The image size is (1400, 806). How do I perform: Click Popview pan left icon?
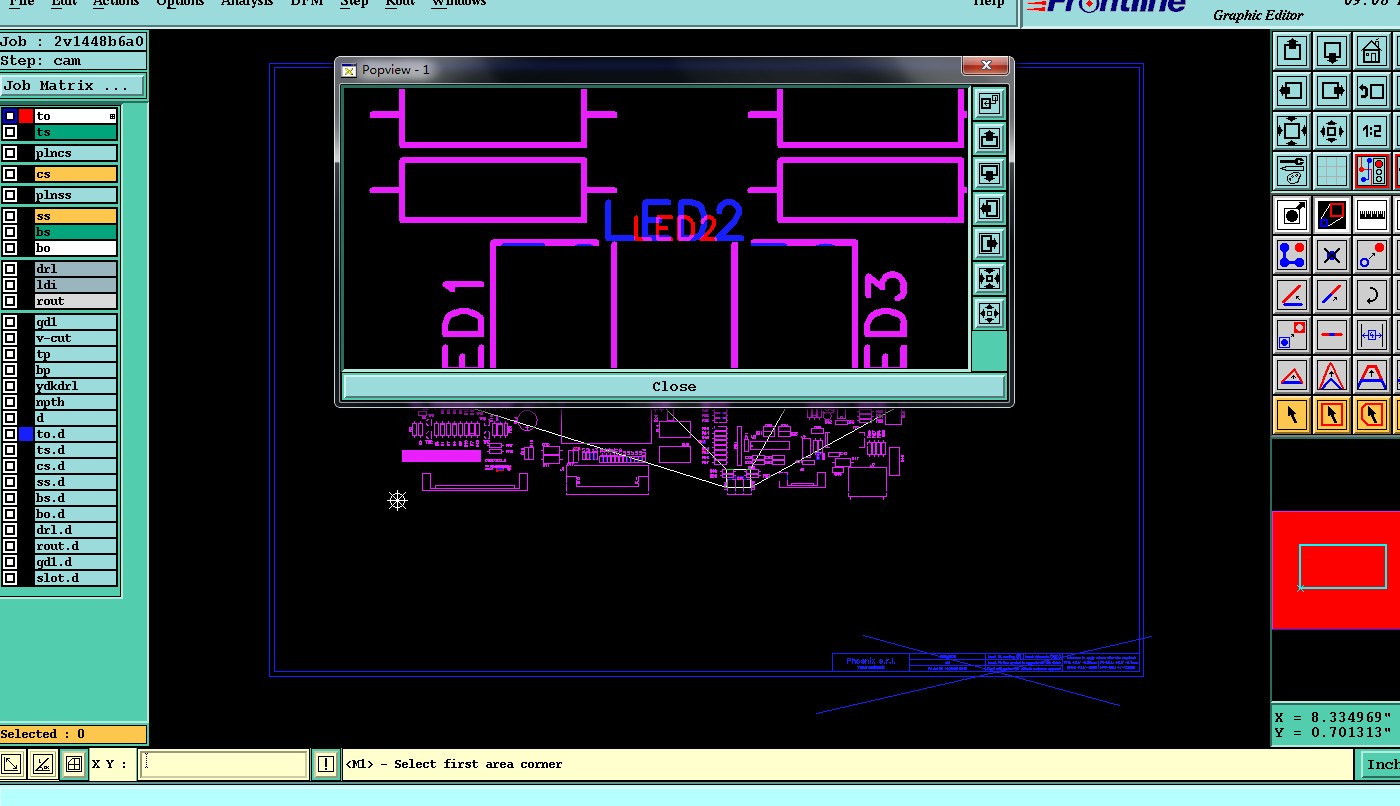pos(989,208)
